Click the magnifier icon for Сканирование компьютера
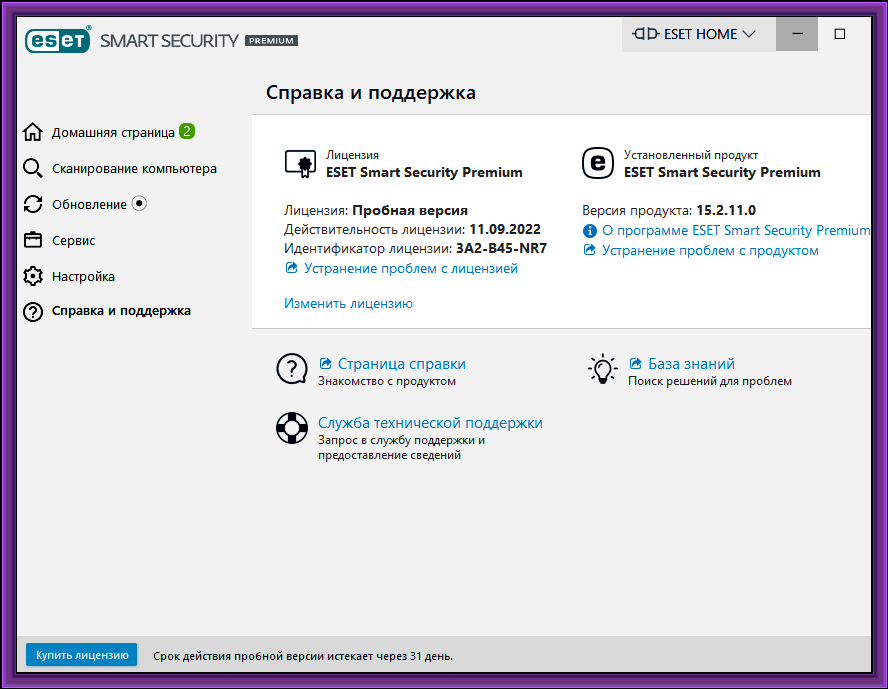Viewport: 888px width, 689px height. (x=33, y=168)
